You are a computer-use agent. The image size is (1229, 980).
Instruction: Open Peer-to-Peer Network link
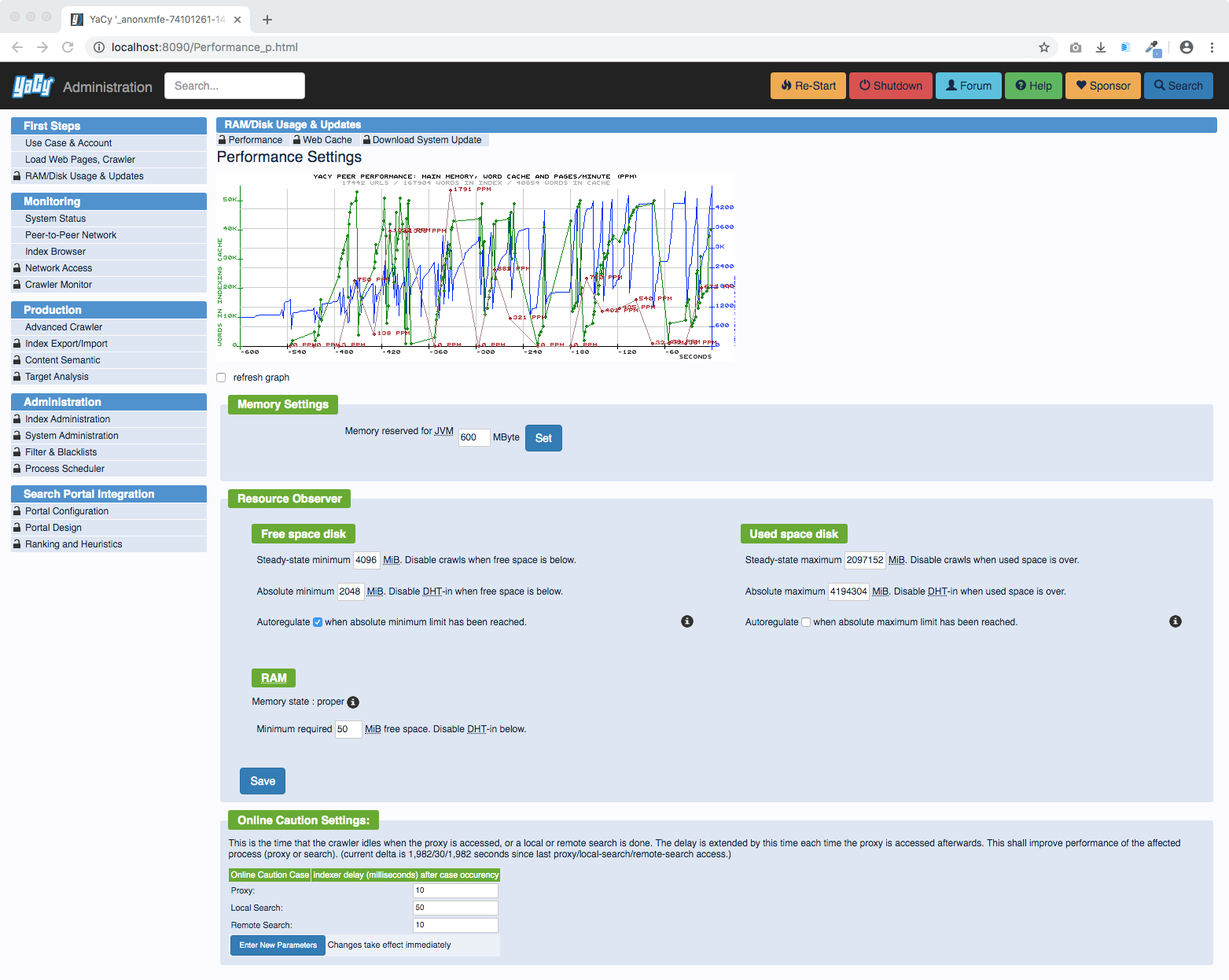[x=109, y=235]
